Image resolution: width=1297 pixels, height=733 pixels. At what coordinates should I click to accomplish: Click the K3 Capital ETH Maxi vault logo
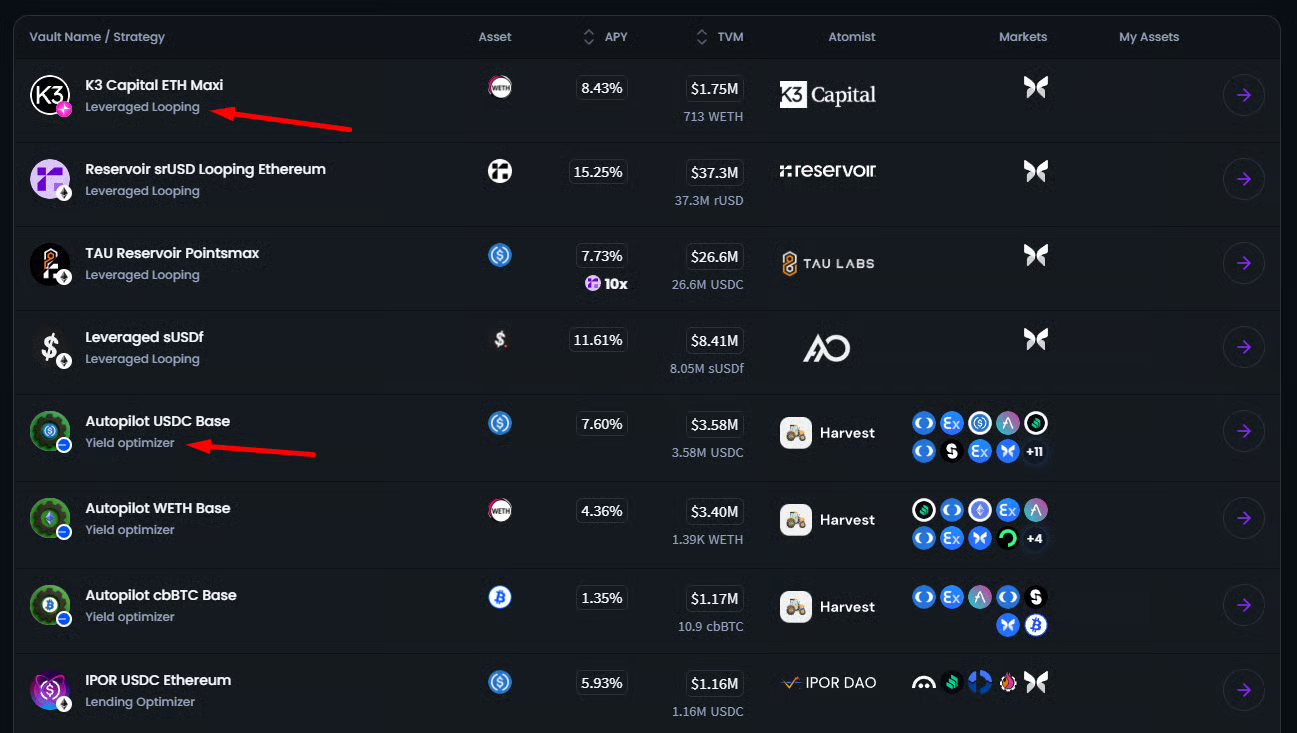(x=49, y=95)
